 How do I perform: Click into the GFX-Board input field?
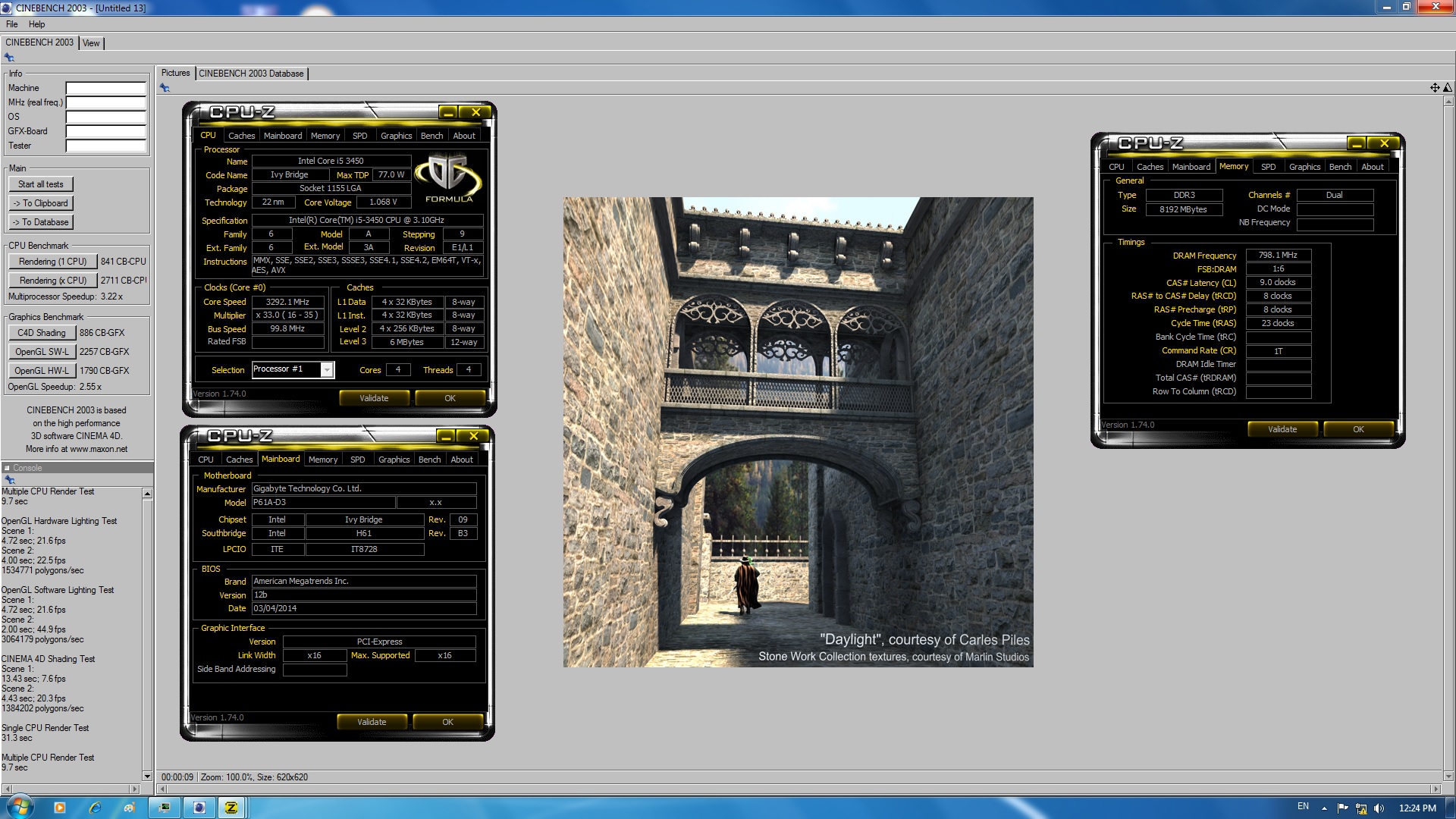[105, 131]
